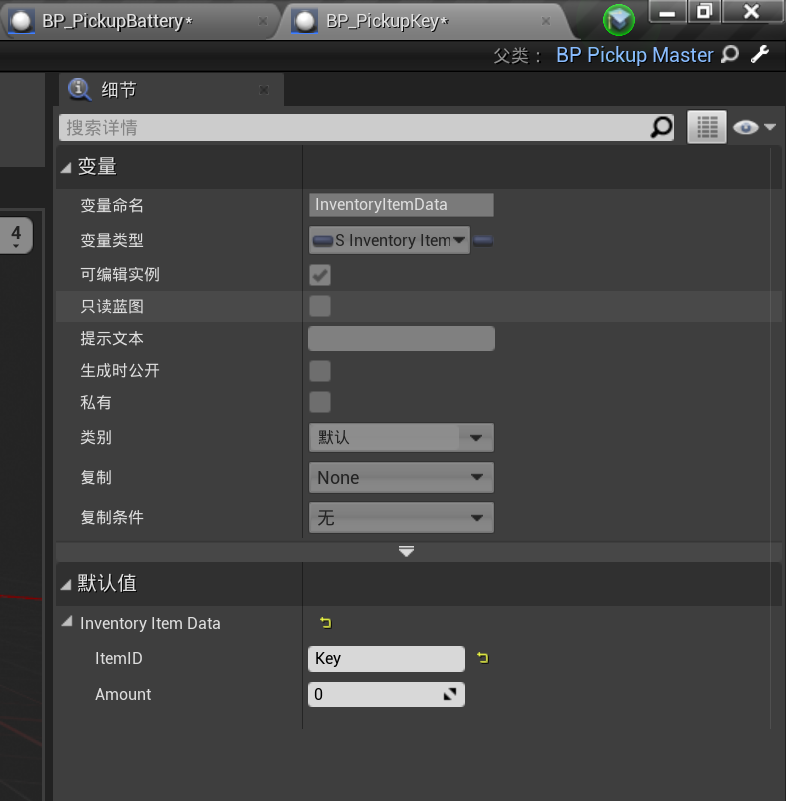Minimize the editor window
The width and height of the screenshot is (786, 801).
coord(667,11)
